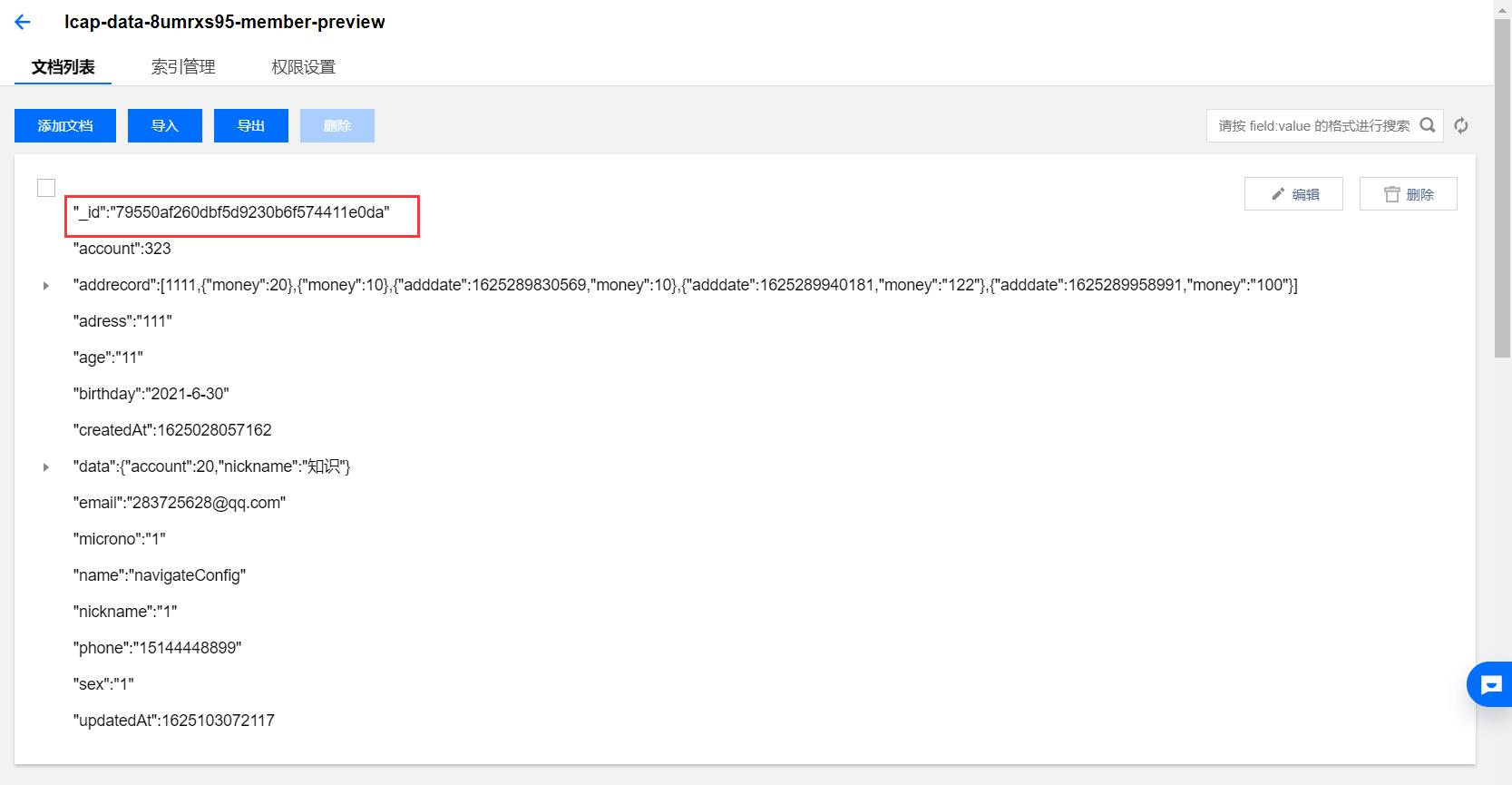Select the "microno":"1" line
This screenshot has width=1512, height=785.
coord(120,539)
